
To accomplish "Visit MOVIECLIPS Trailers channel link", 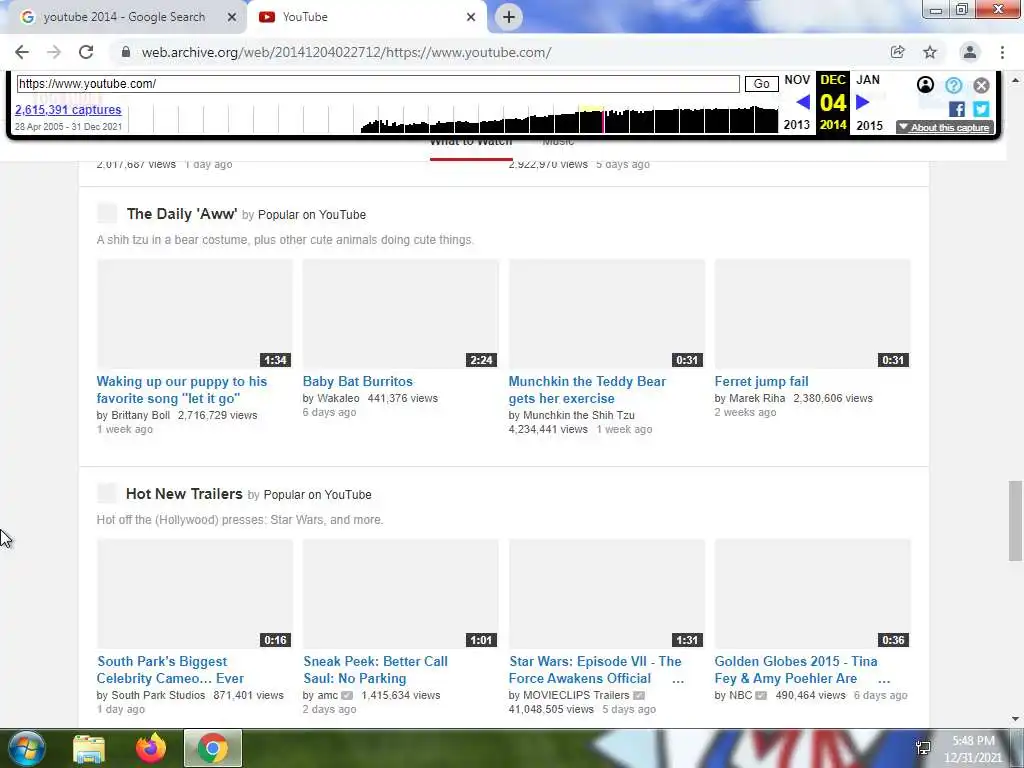I will point(576,696).
